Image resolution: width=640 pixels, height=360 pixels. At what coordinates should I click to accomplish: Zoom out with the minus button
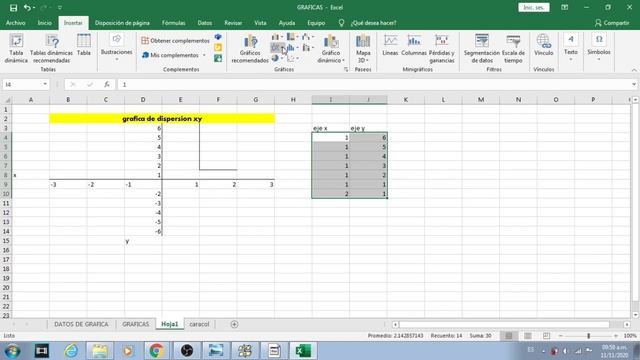[x=561, y=336]
